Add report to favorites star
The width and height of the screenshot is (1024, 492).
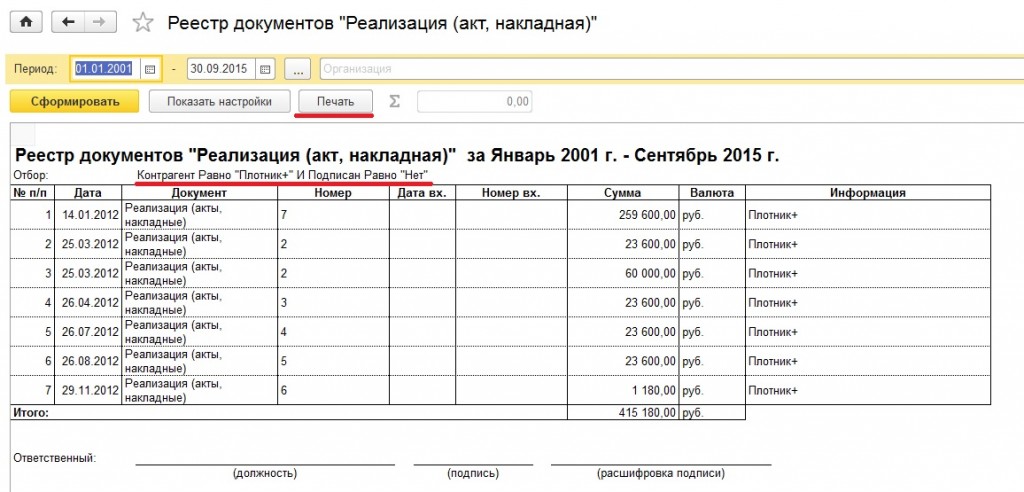[x=142, y=23]
